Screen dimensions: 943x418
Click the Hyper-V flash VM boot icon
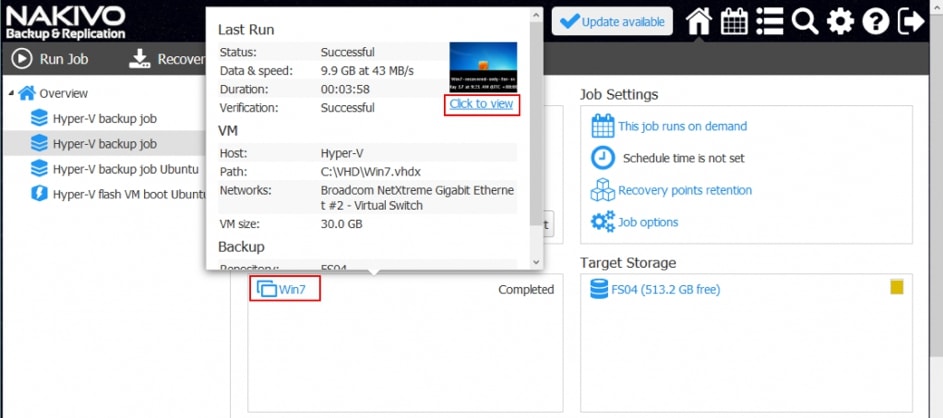point(40,194)
